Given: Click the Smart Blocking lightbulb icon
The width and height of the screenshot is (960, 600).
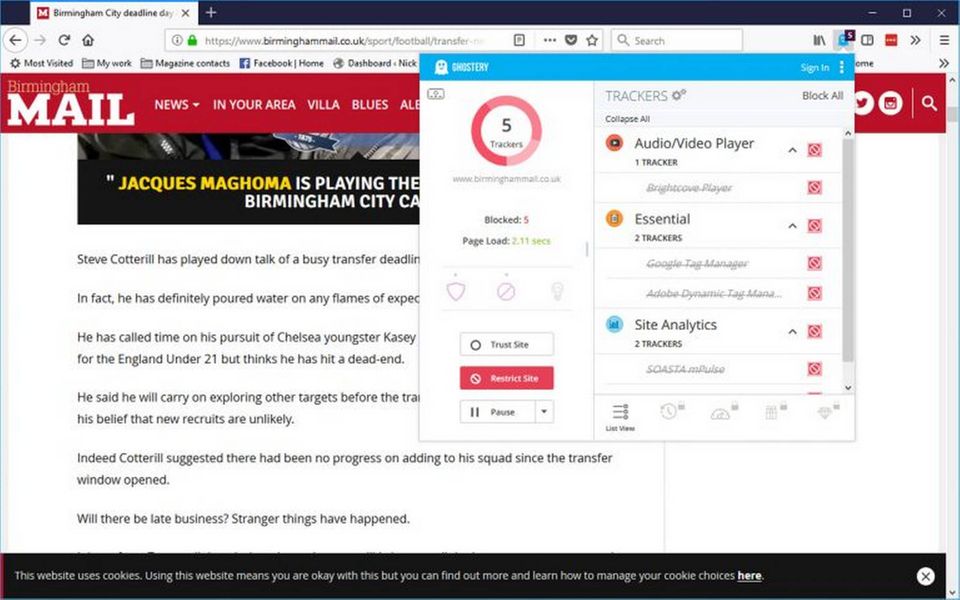Looking at the screenshot, I should coord(558,291).
